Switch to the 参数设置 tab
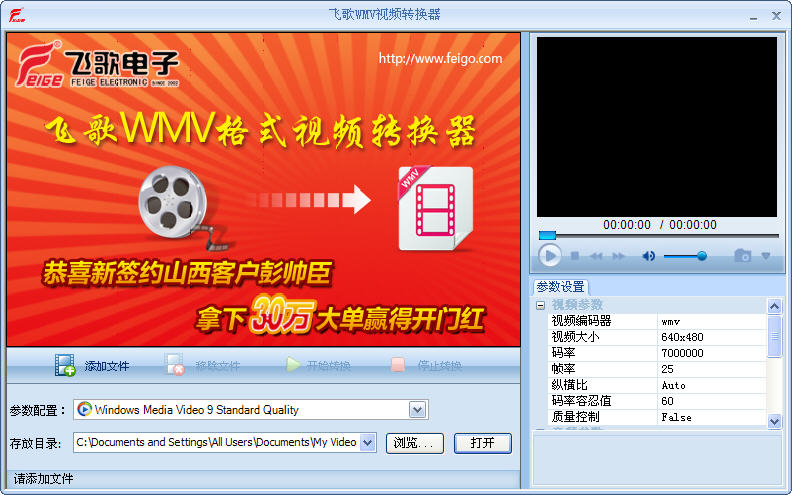792x495 pixels. 560,287
